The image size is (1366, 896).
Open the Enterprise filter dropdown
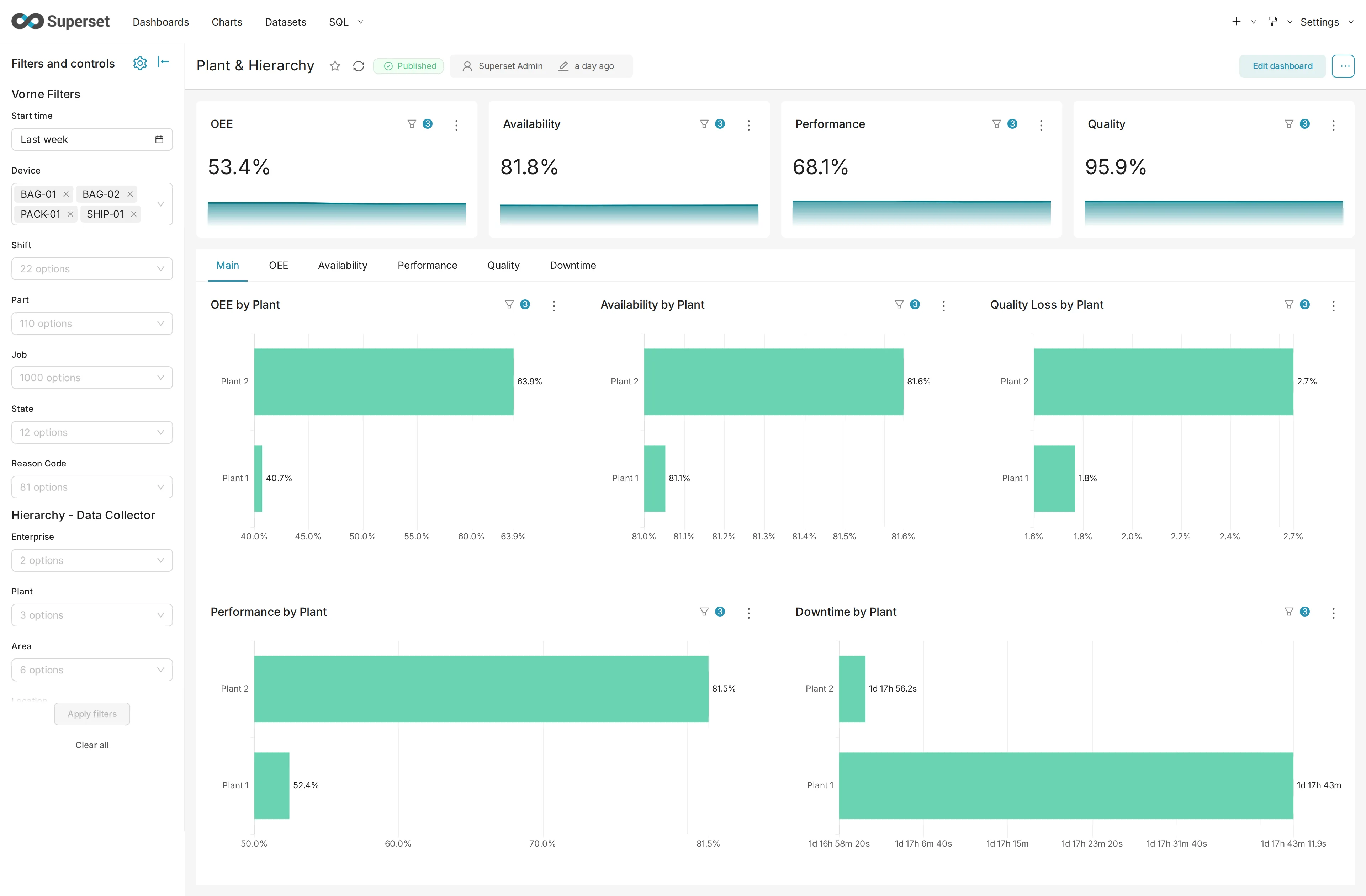(92, 560)
